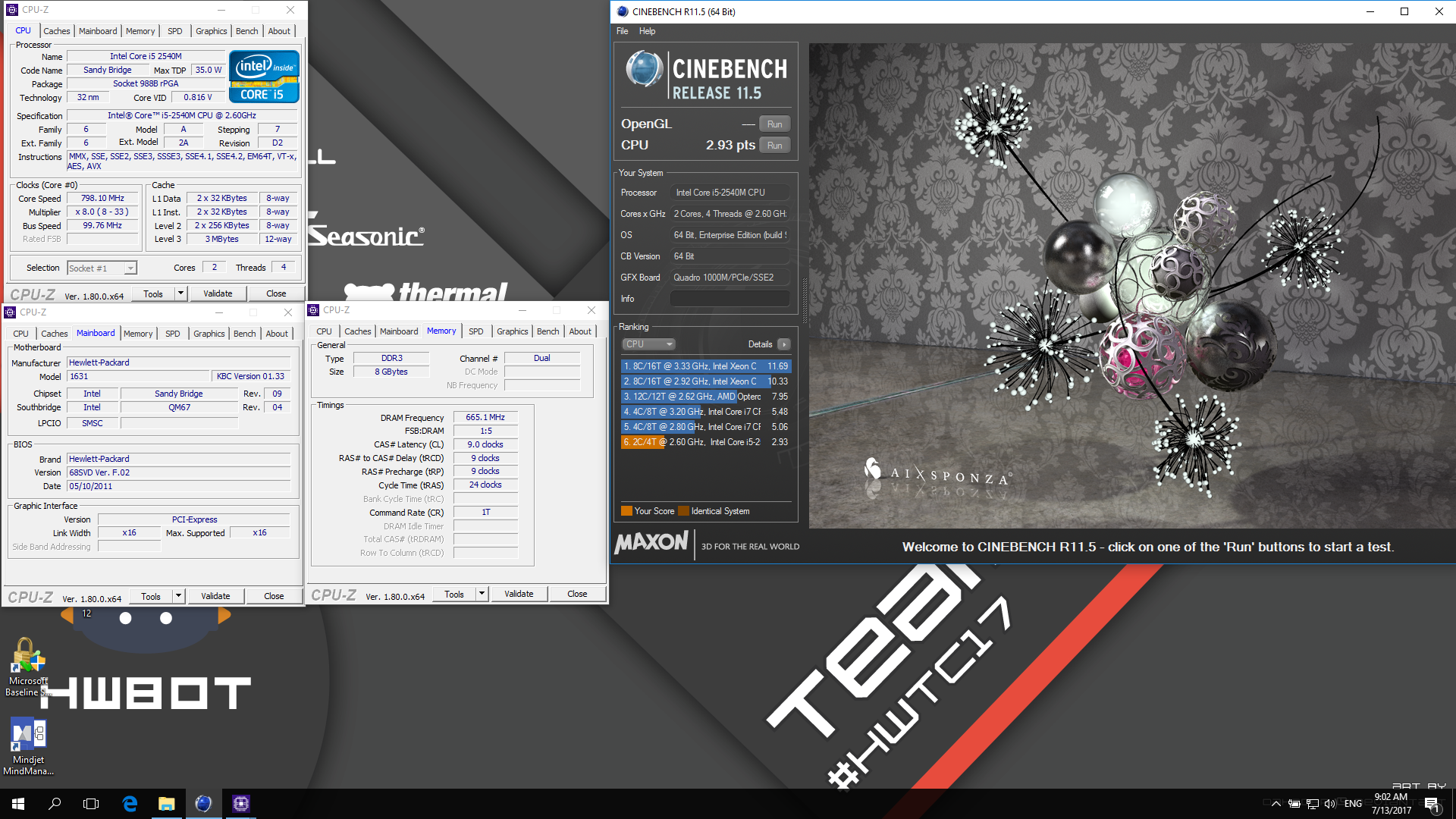Open Cinebench Help menu
Screen dimensions: 1456x819
647,31
